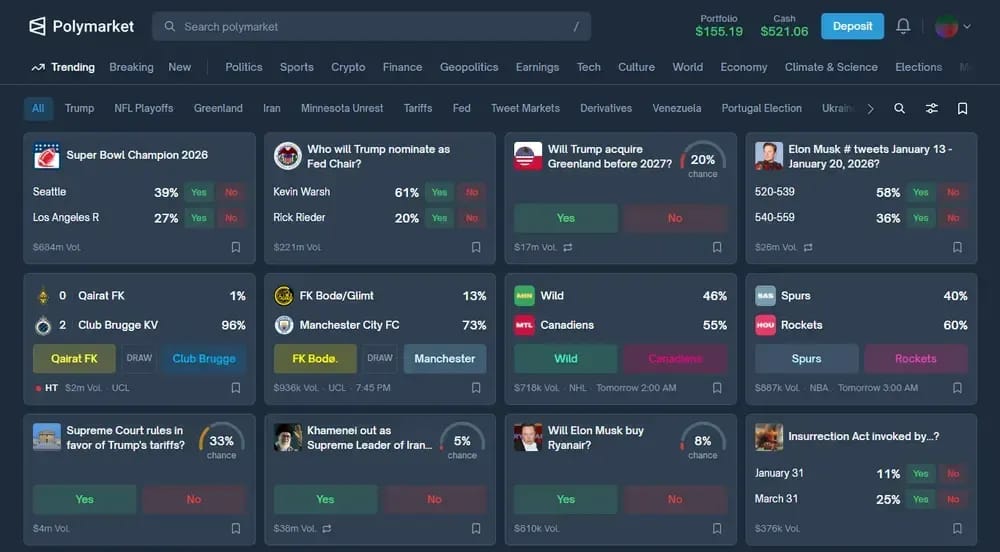The height and width of the screenshot is (552, 1000).
Task: Bookmark the Qairat FK vs Club Brugge market
Action: pyautogui.click(x=236, y=388)
